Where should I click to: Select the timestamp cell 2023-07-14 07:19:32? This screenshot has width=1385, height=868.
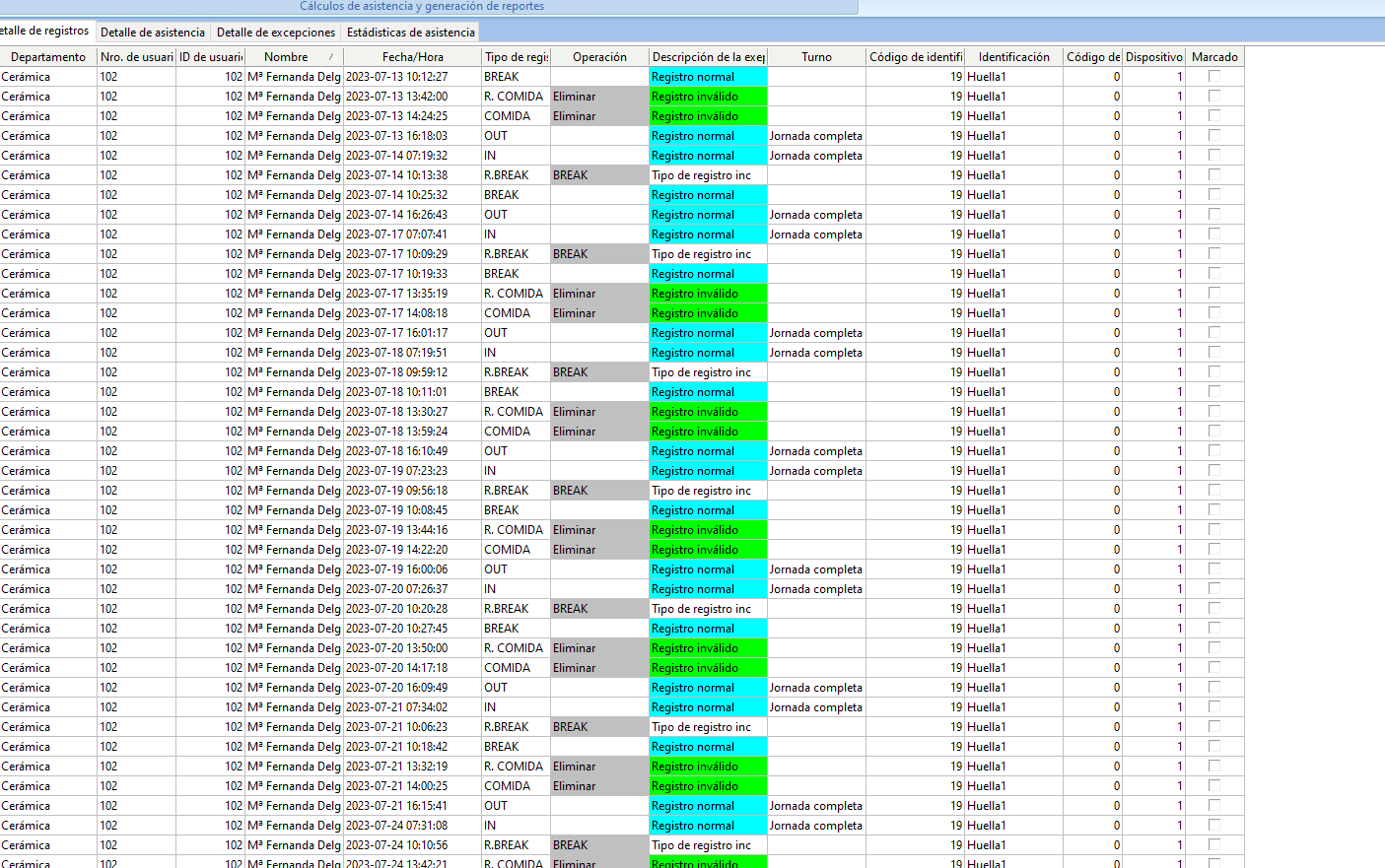click(x=412, y=156)
